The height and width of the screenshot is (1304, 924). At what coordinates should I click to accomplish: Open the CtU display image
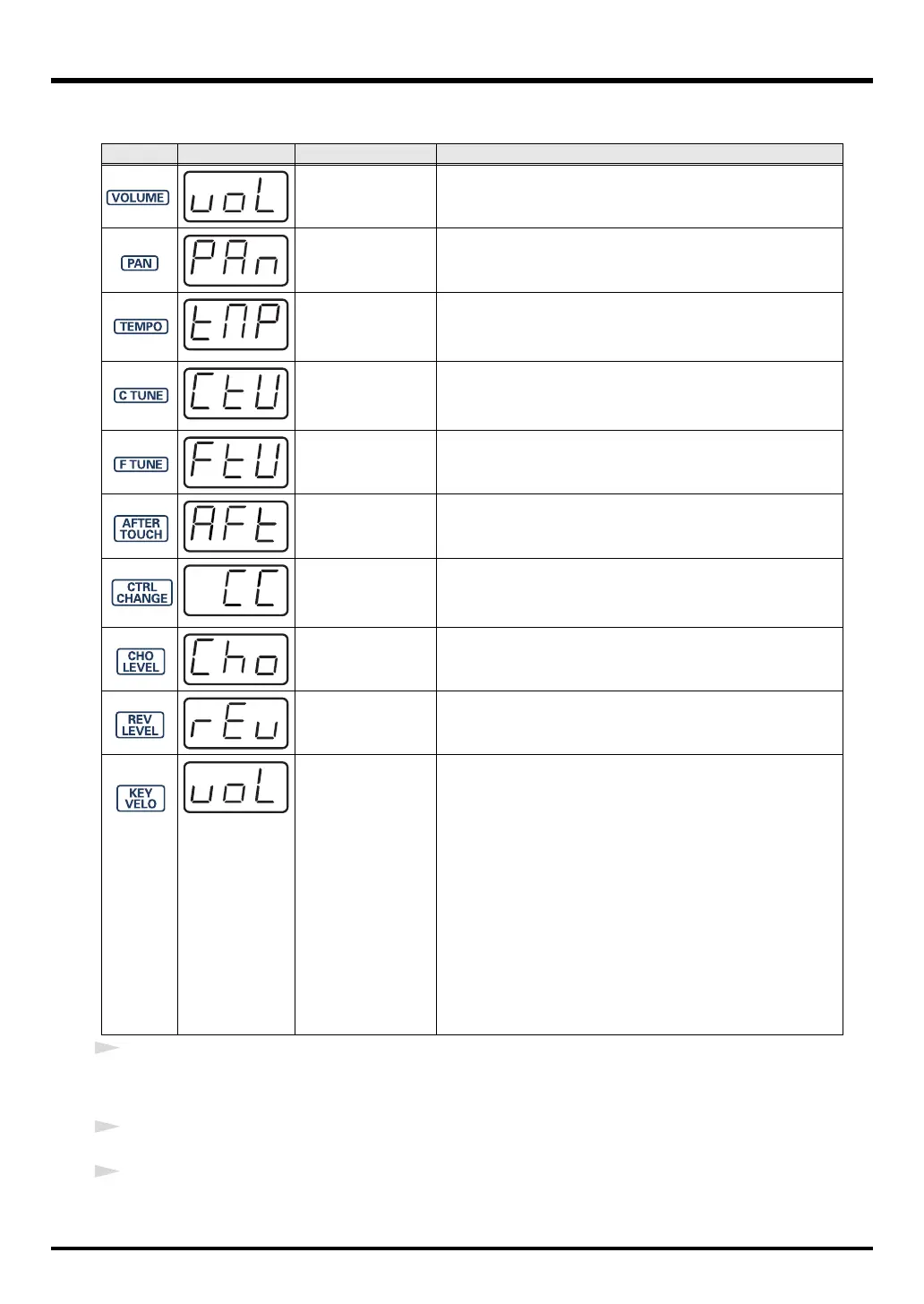(x=236, y=393)
